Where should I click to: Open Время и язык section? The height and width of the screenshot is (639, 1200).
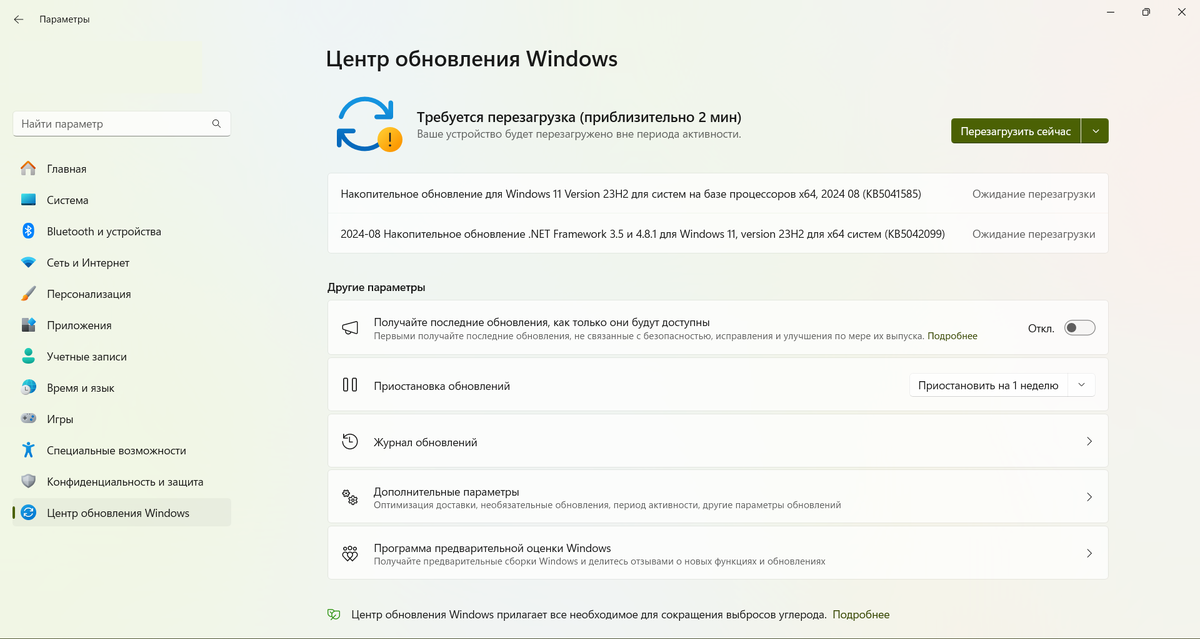tap(121, 388)
